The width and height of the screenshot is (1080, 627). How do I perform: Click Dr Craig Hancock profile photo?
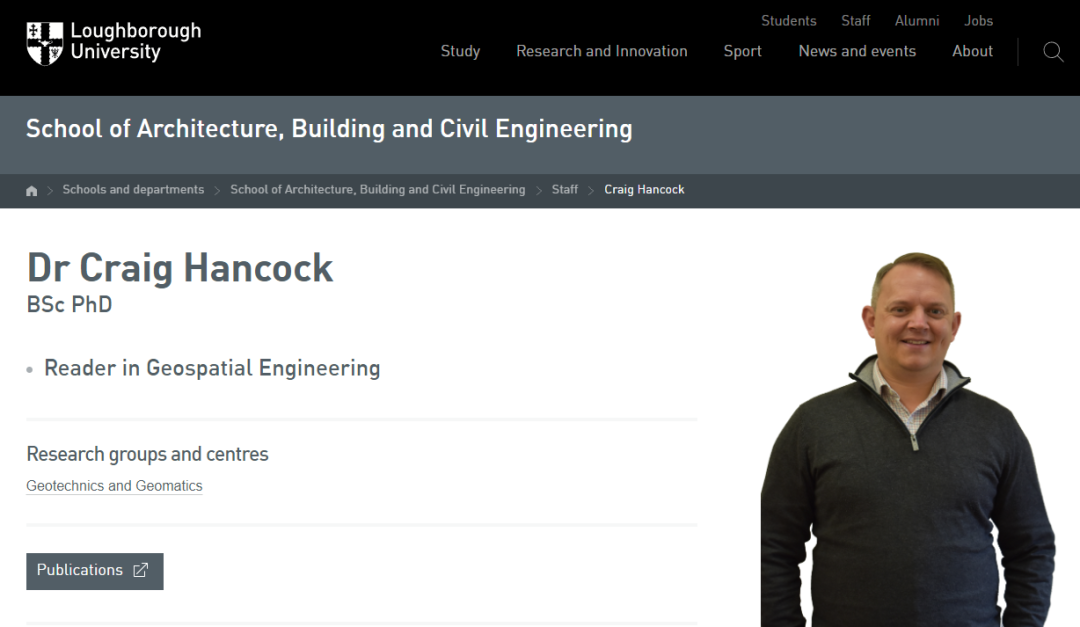[x=908, y=440]
